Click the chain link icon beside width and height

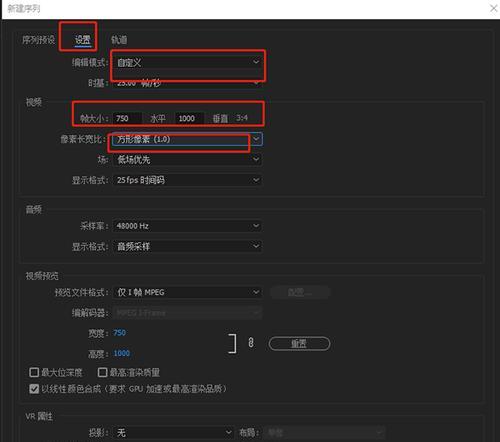click(251, 343)
